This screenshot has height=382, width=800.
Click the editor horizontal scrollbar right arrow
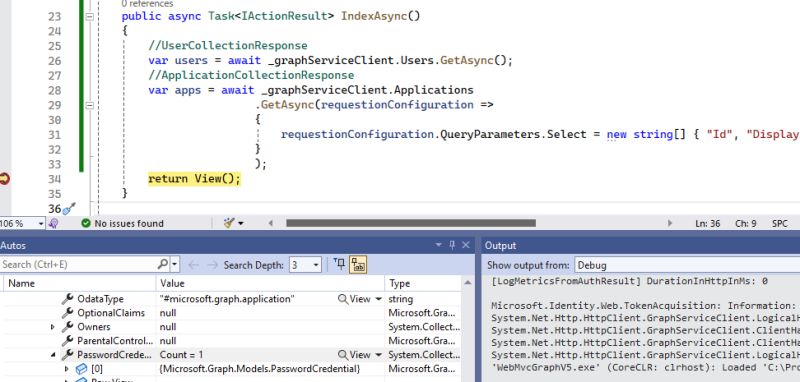(670, 223)
